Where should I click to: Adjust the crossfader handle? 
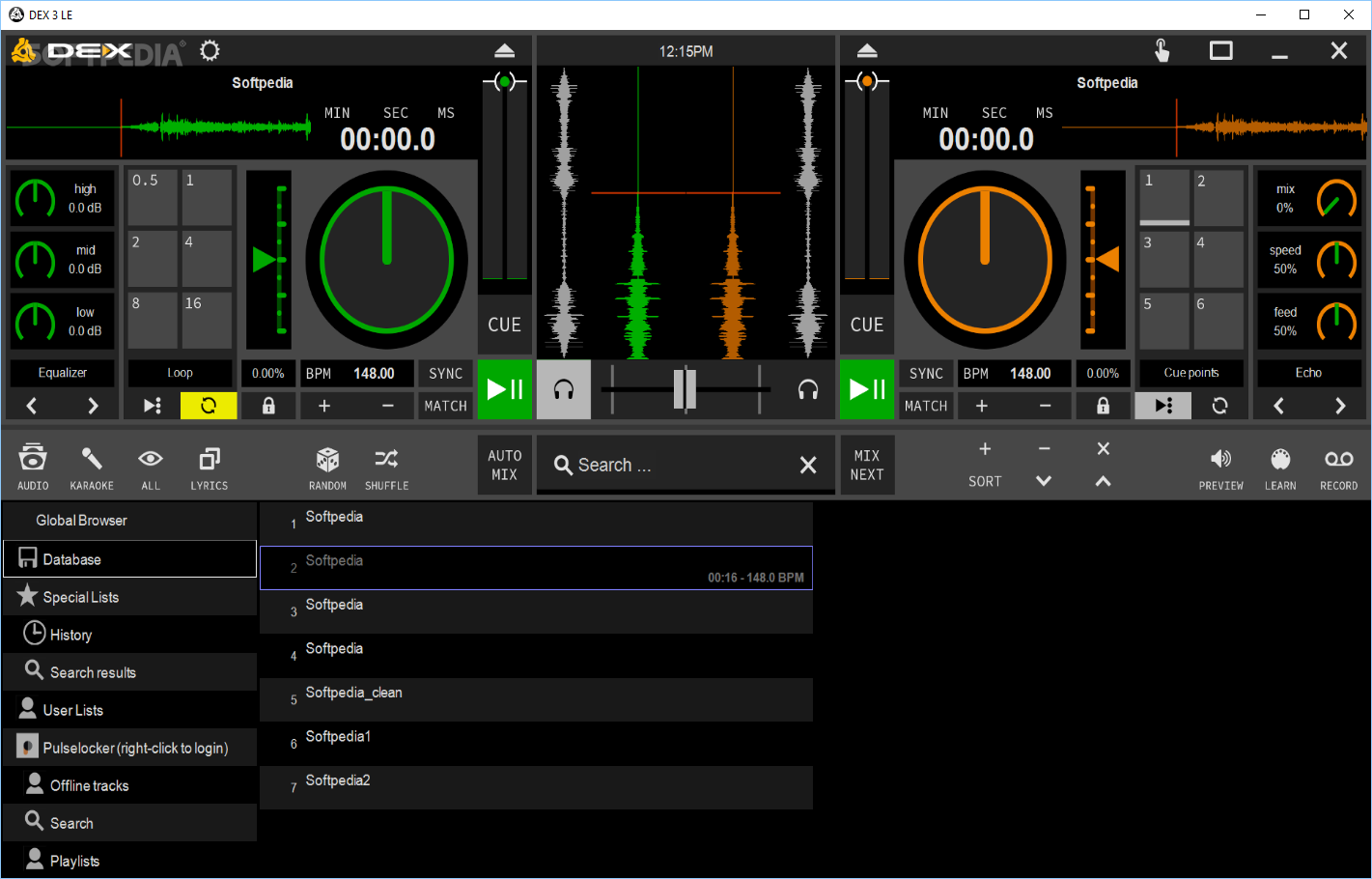[685, 389]
